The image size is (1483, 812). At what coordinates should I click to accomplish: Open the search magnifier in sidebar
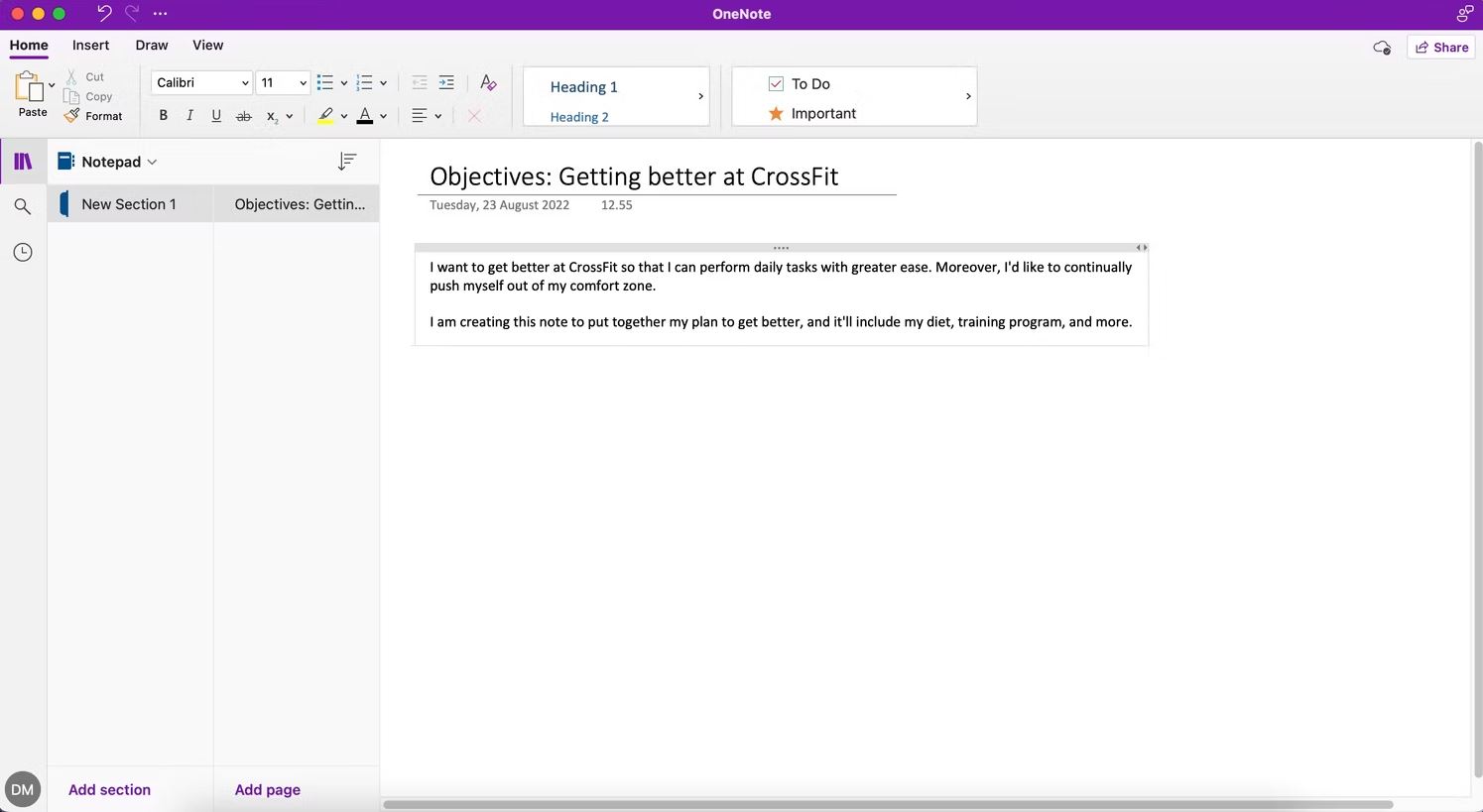[x=22, y=206]
